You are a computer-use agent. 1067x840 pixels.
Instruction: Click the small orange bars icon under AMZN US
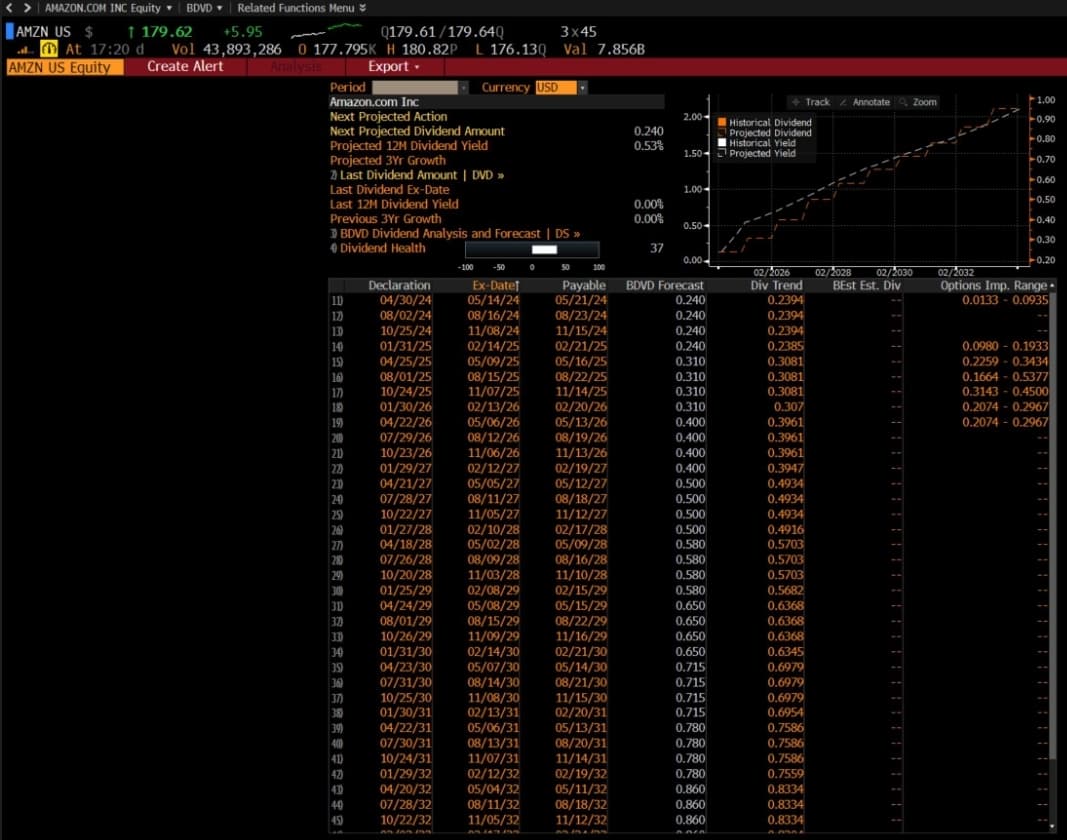(25, 50)
